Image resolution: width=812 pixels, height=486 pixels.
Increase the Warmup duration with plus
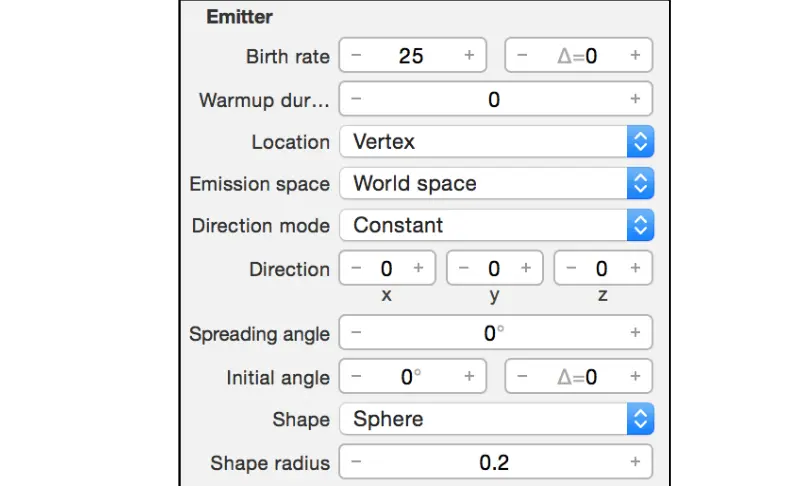click(635, 99)
